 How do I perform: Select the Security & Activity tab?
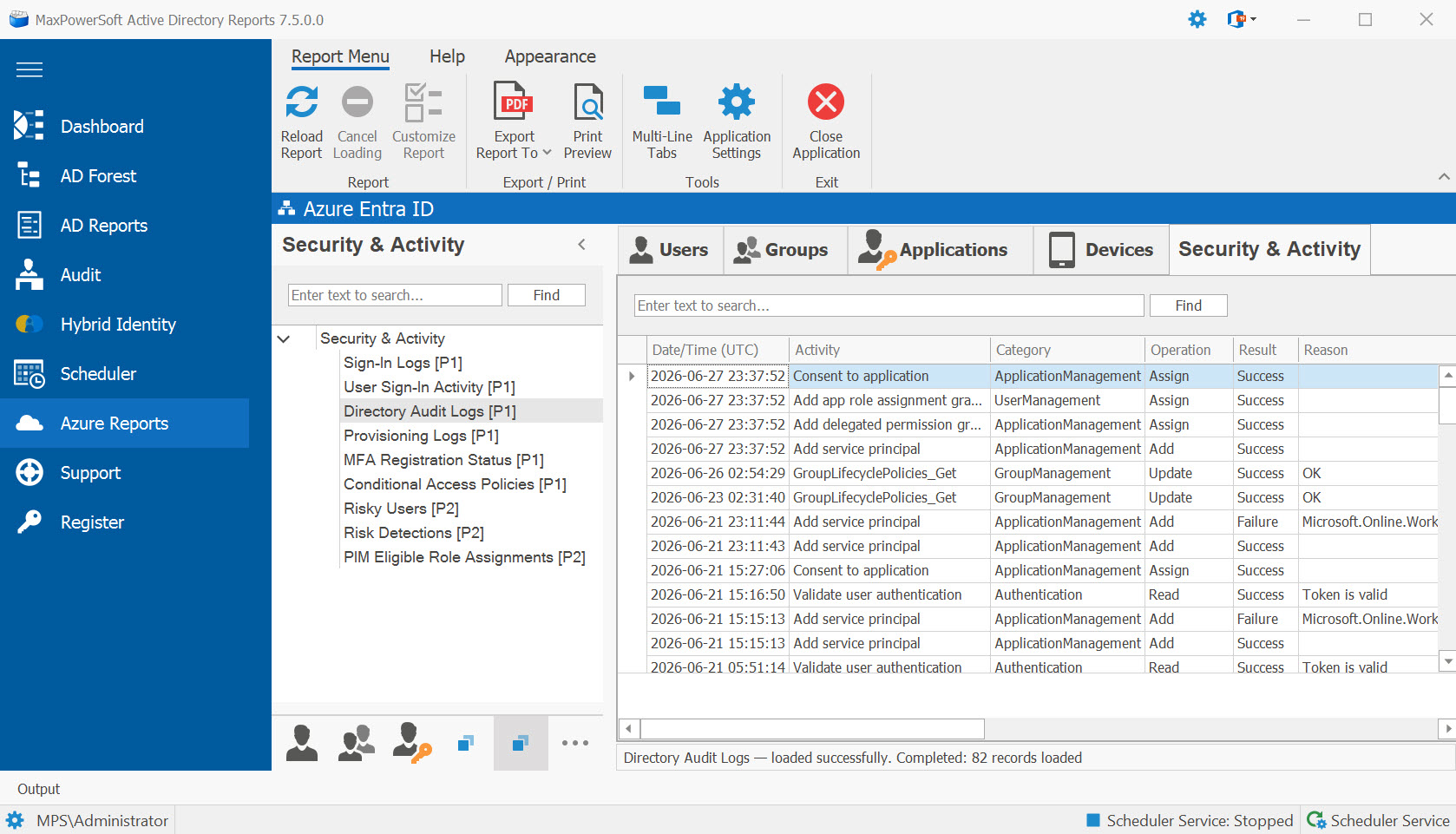pyautogui.click(x=1269, y=249)
